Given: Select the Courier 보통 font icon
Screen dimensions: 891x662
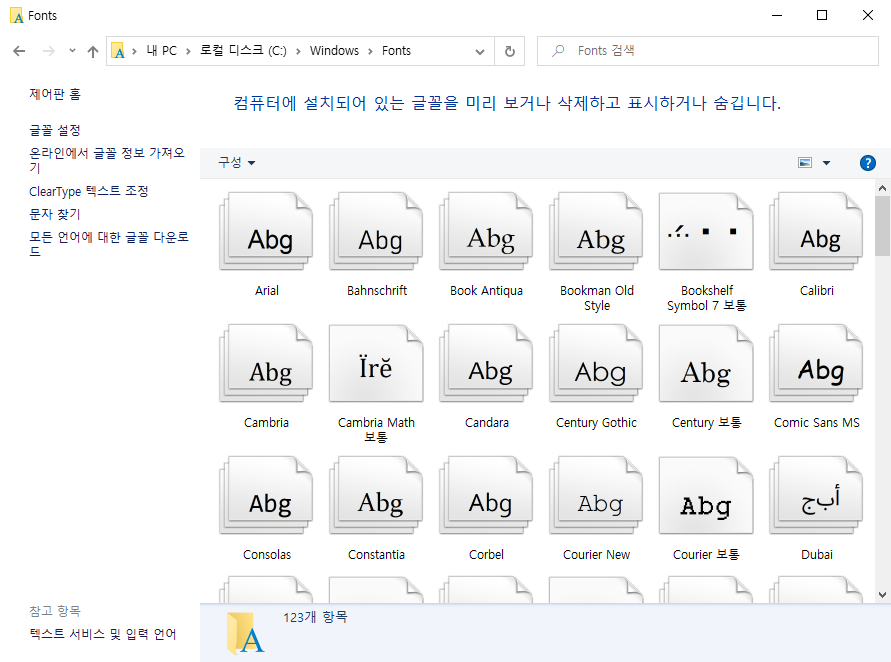Looking at the screenshot, I should click(706, 495).
